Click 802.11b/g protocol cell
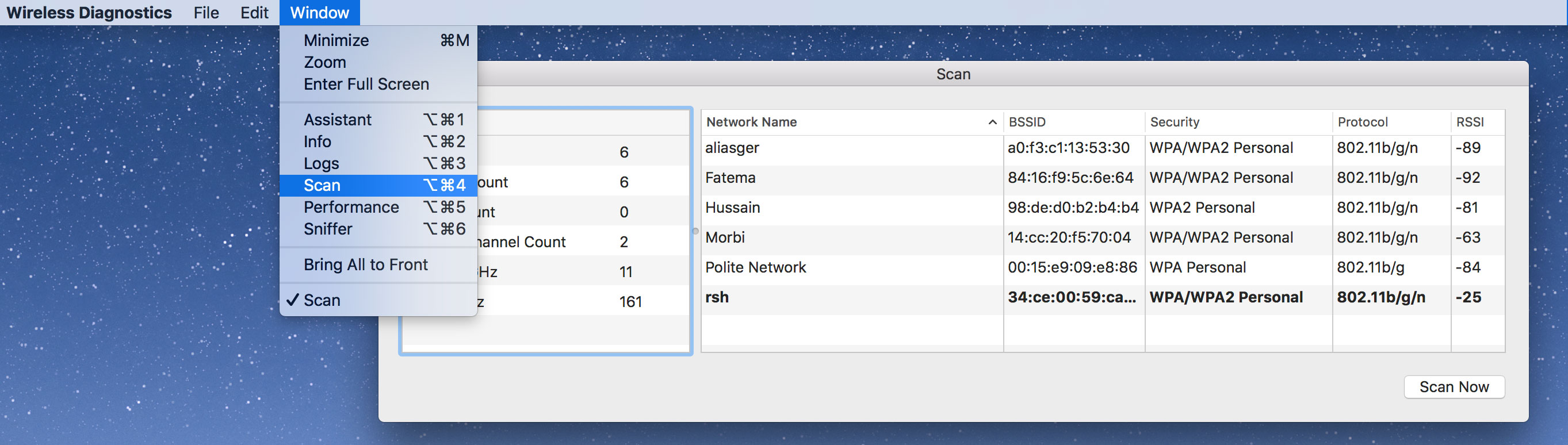This screenshot has height=445, width=1568. click(1370, 267)
